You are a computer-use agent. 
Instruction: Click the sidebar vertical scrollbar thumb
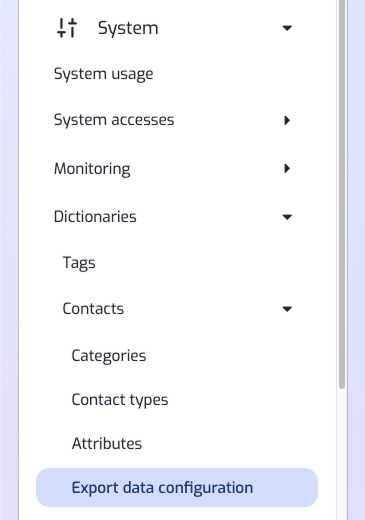(342, 193)
